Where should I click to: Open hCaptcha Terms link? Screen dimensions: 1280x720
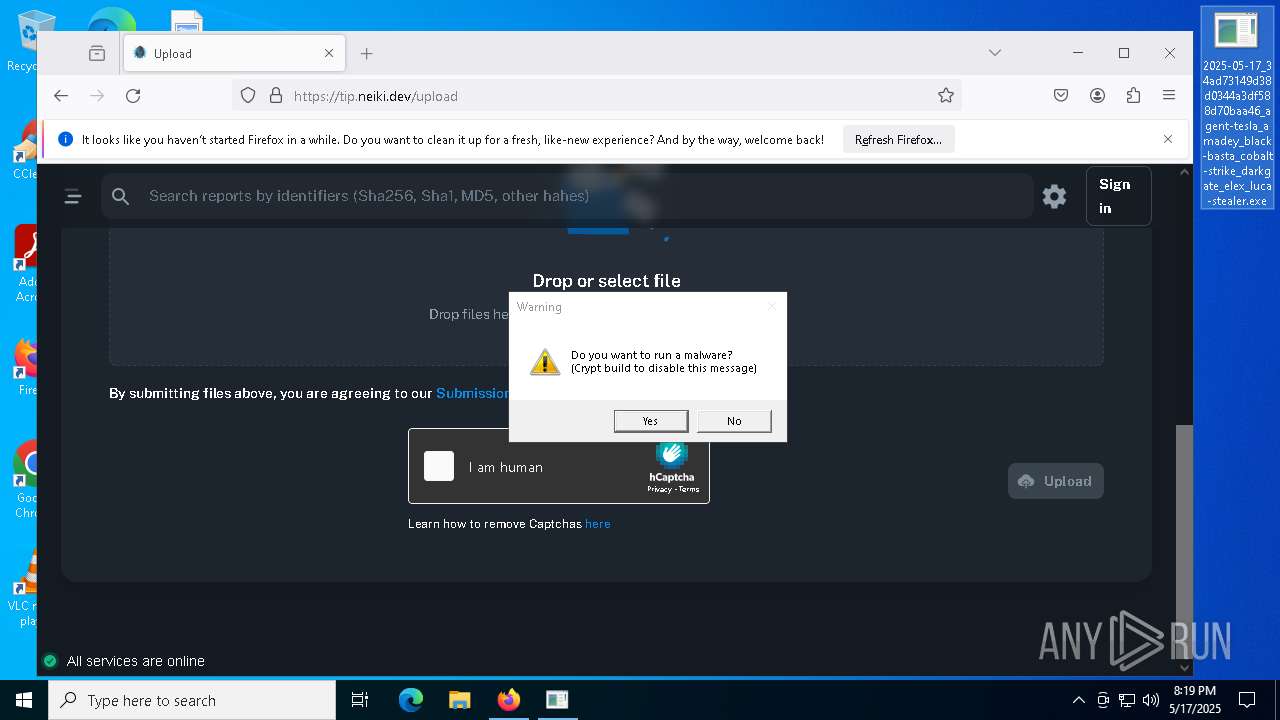coord(688,490)
